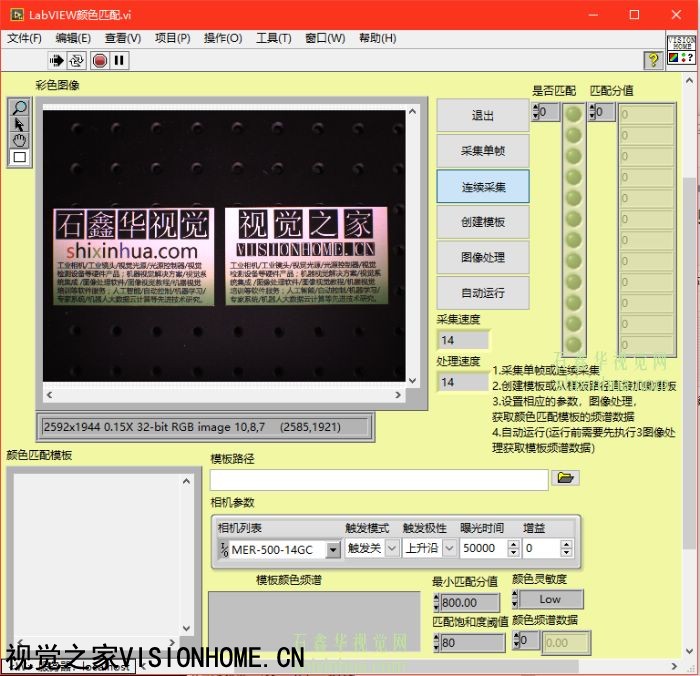Screen dimensions: 700x676
Task: Click the 颜色灵敏度 Low sensitivity selector
Action: click(549, 599)
